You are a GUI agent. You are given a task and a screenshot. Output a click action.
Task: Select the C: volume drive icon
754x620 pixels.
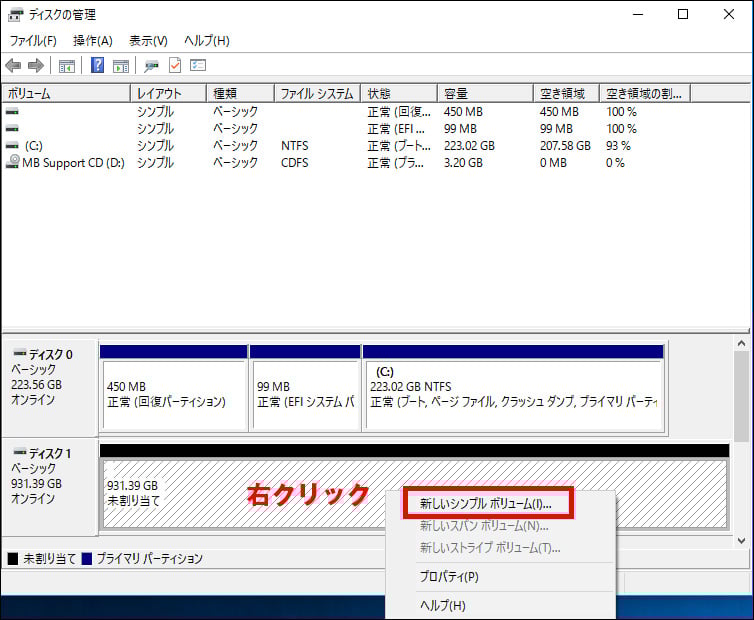tap(12, 146)
